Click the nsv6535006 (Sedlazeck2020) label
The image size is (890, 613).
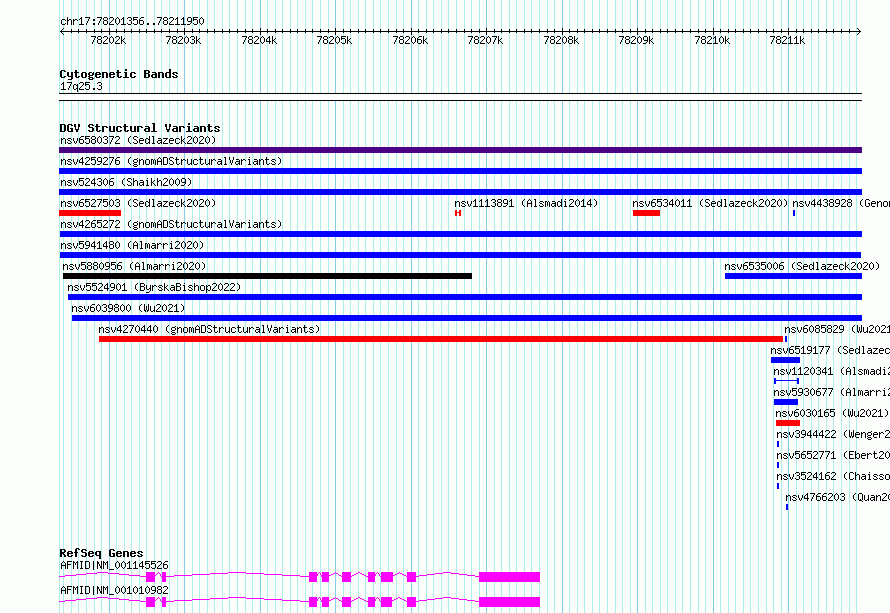802,266
